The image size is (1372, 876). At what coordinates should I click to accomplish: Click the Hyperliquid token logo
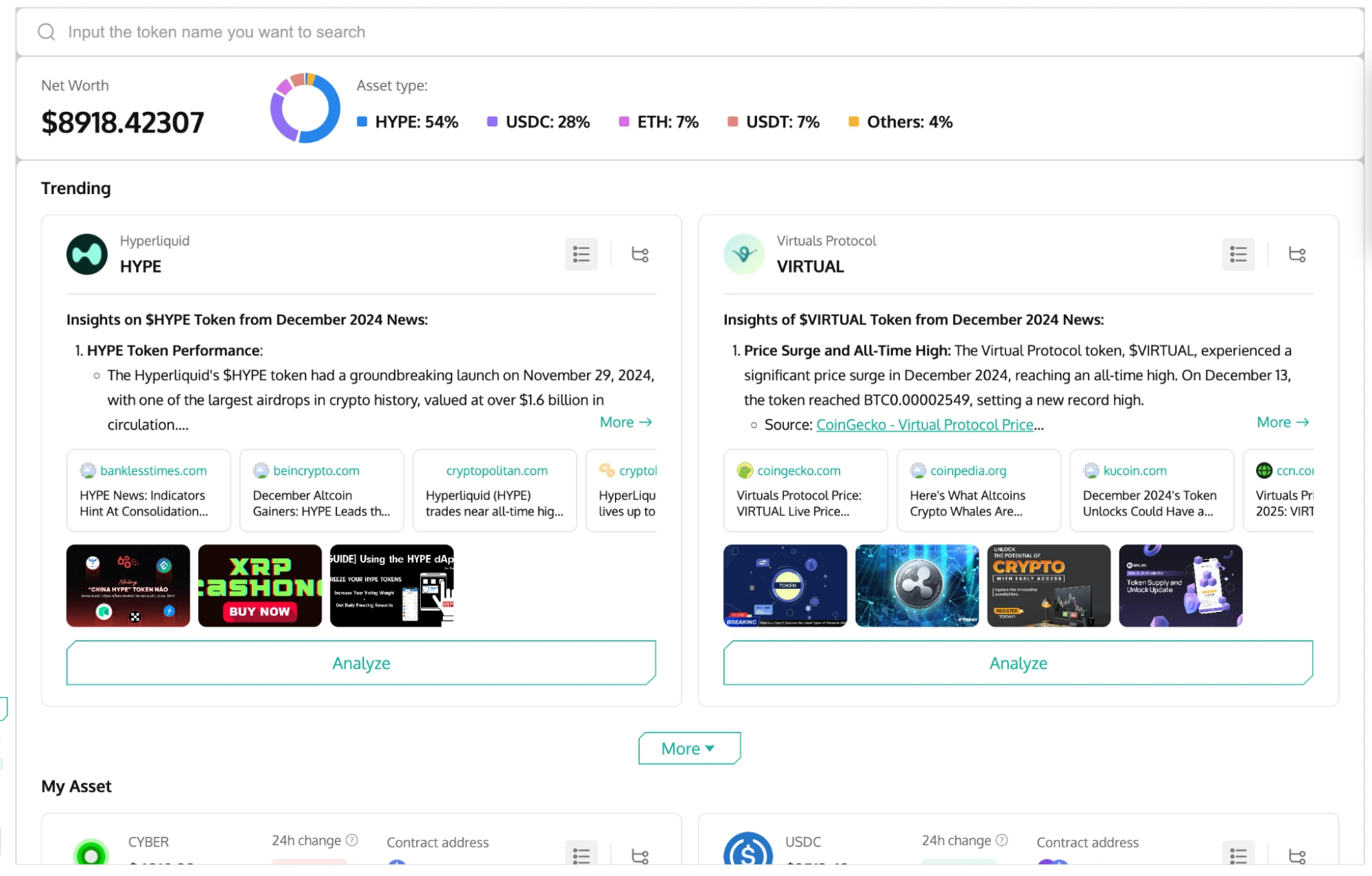pos(86,254)
